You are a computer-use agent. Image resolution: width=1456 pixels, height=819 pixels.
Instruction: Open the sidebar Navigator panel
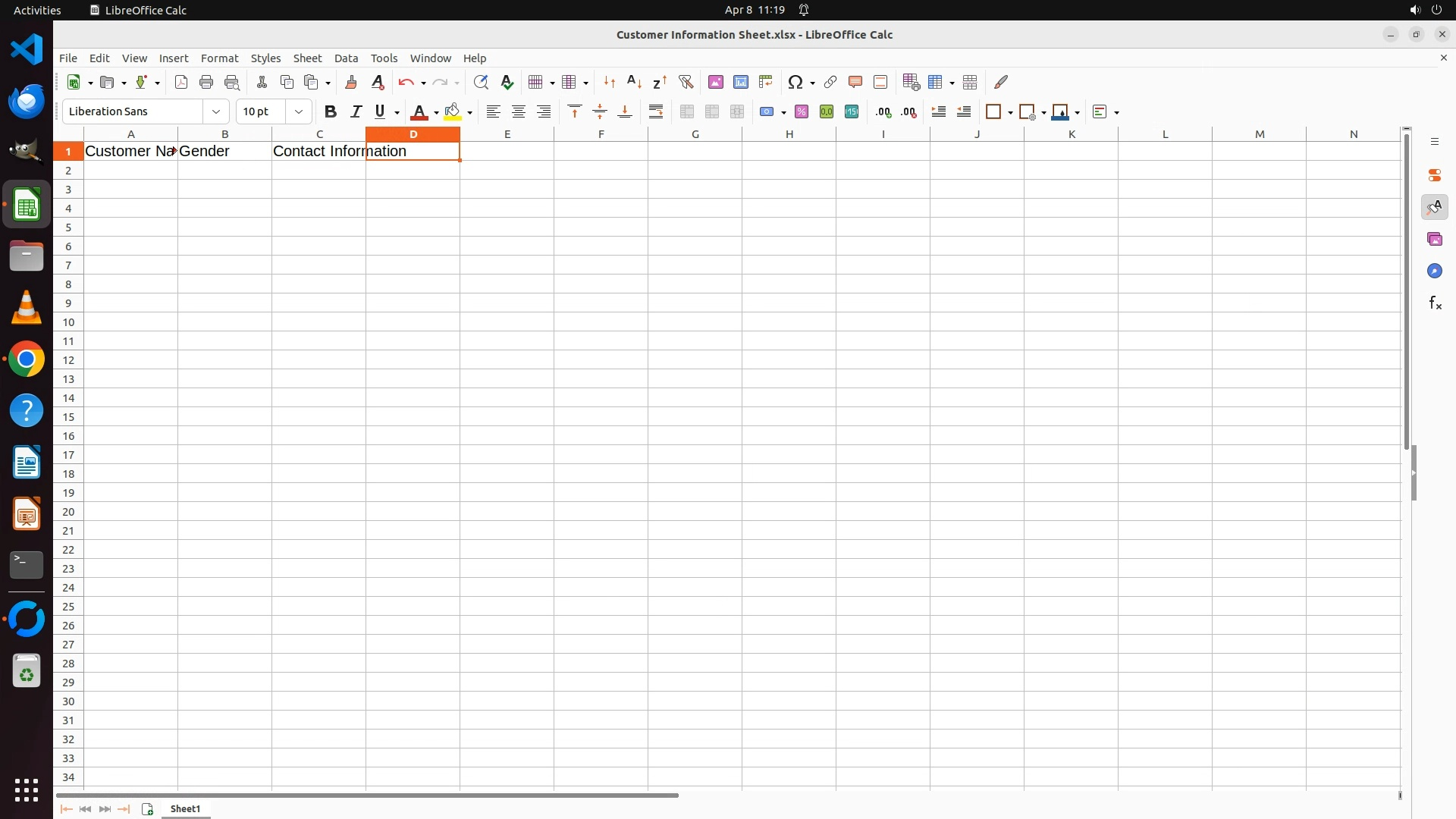1434,271
